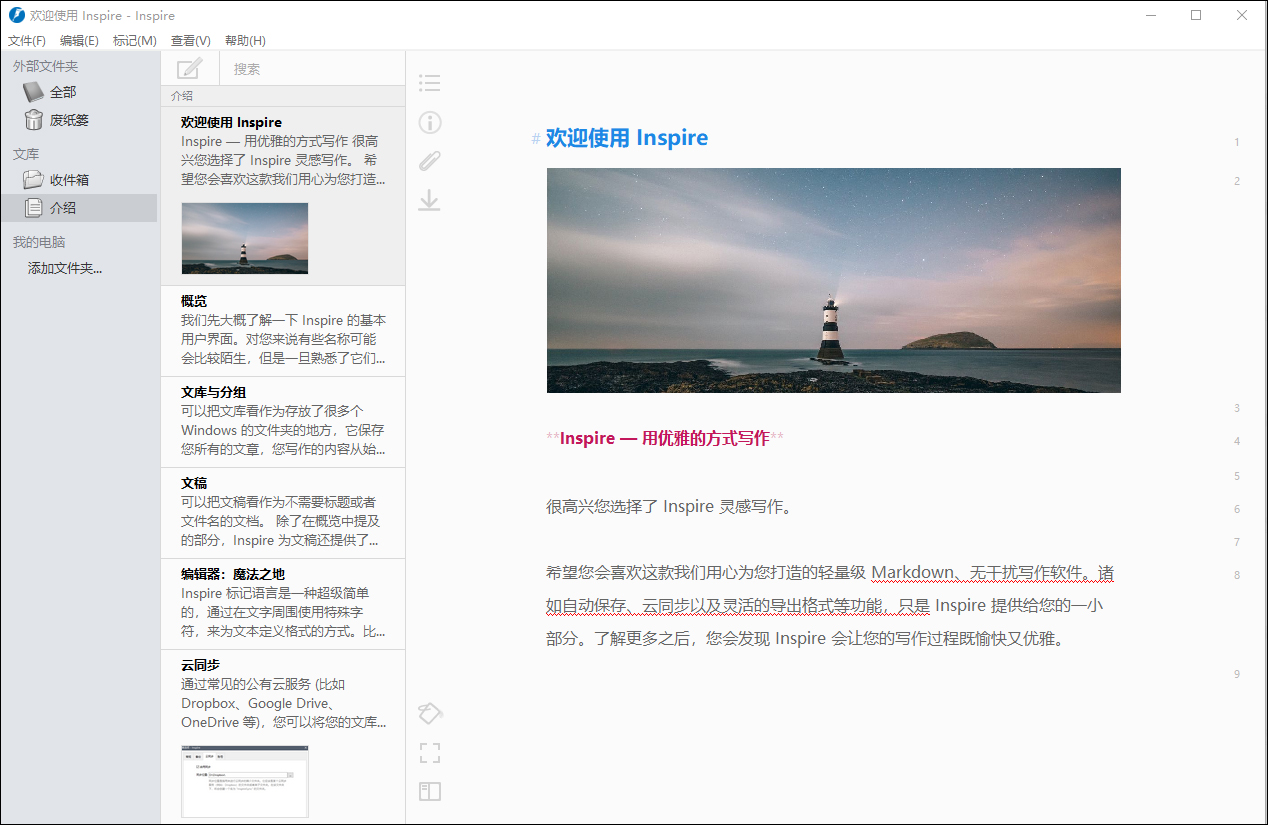
Task: Select the 全部 book icon
Action: pyautogui.click(x=34, y=92)
